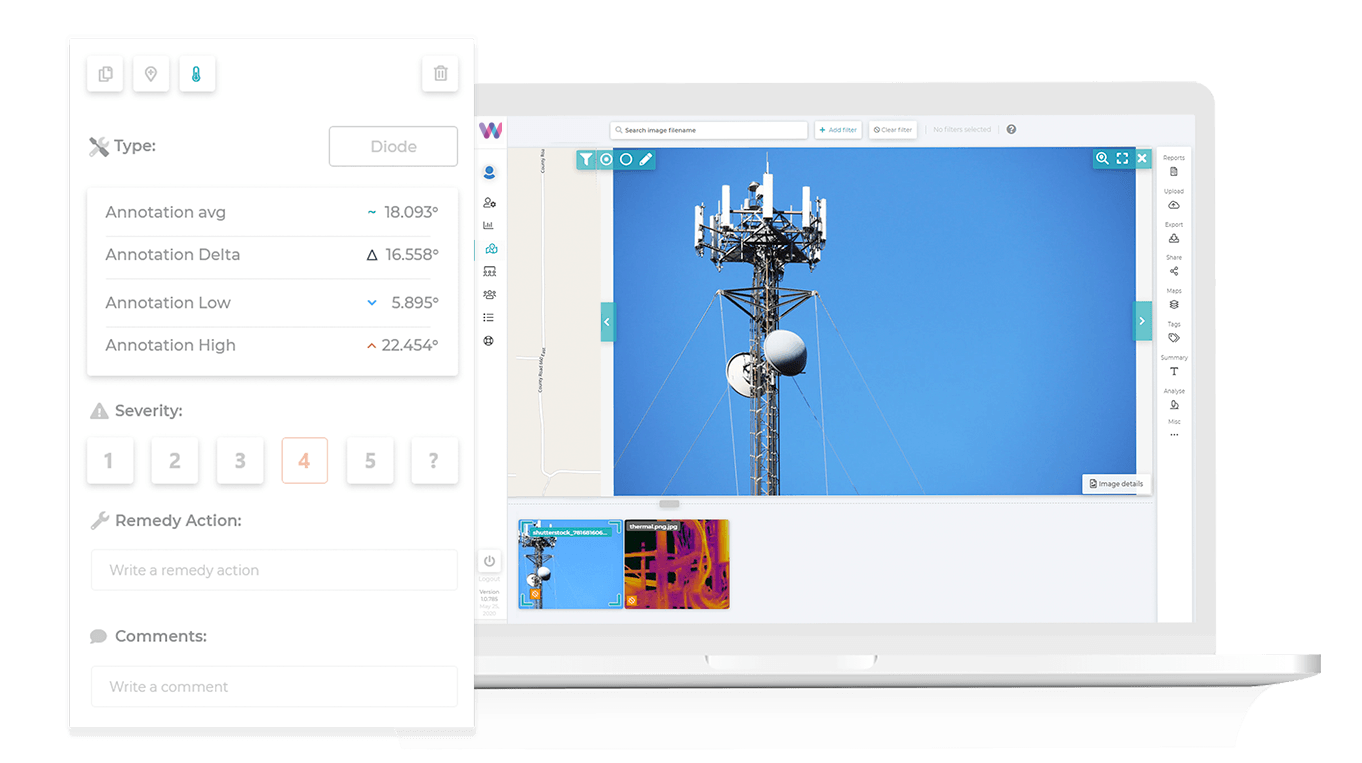Set severity level to 2

174,461
